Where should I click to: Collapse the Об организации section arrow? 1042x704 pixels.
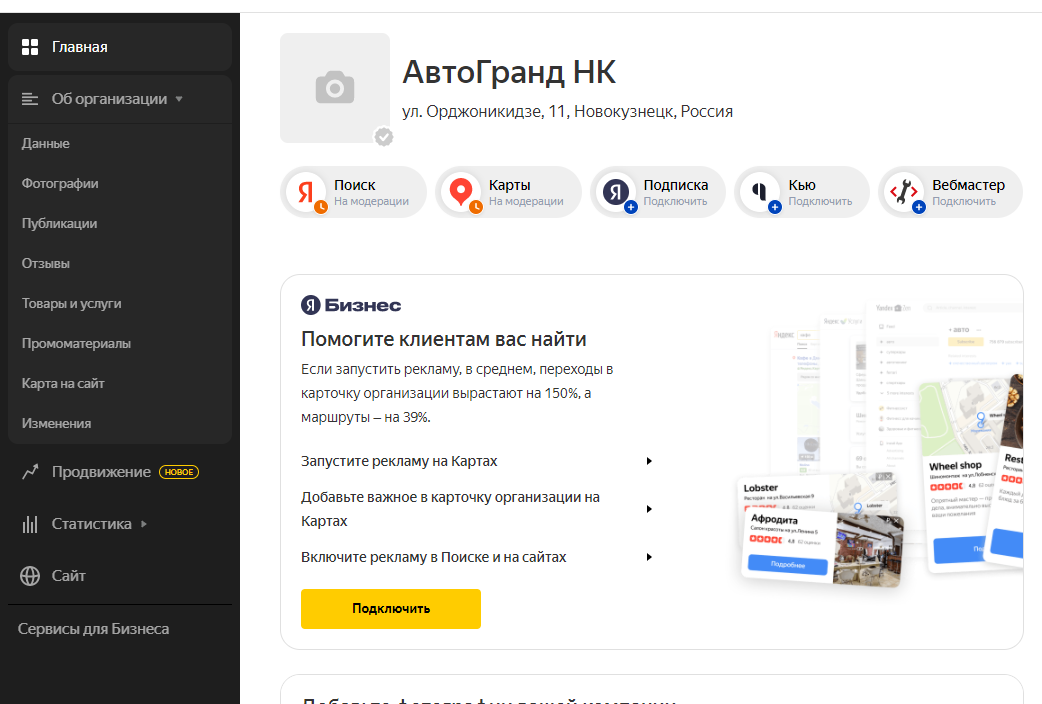click(x=179, y=99)
